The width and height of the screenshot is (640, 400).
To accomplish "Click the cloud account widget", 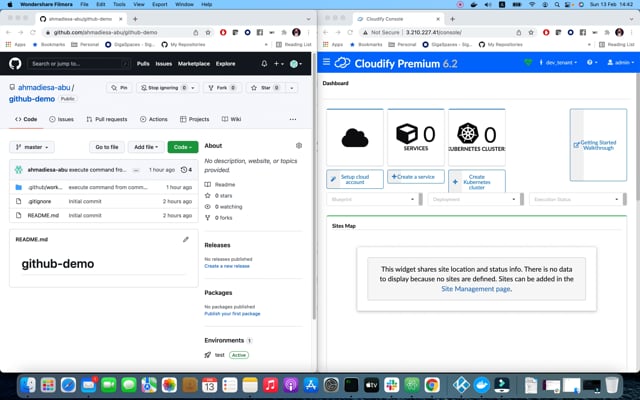I will 355,138.
